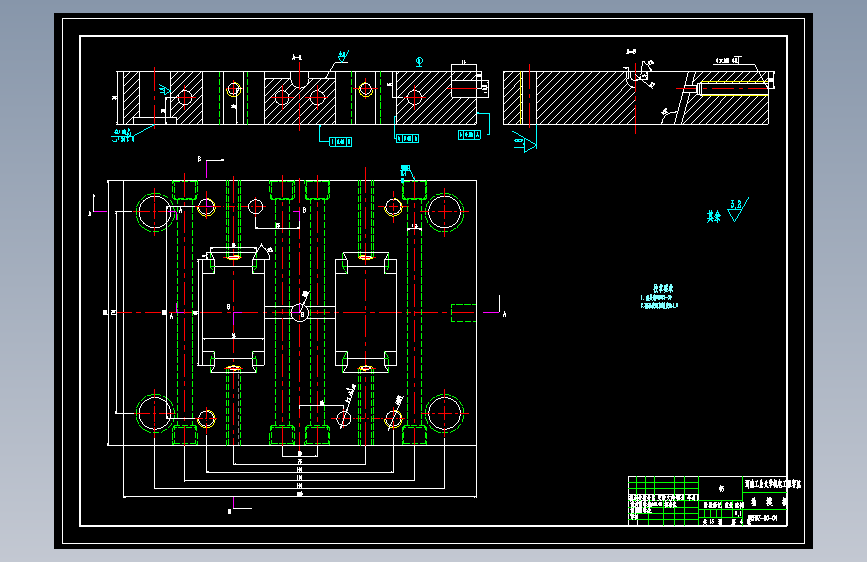This screenshot has height=562, width=867.
Task: Pick the top-left guide hole circle in plan view
Action: click(x=155, y=211)
